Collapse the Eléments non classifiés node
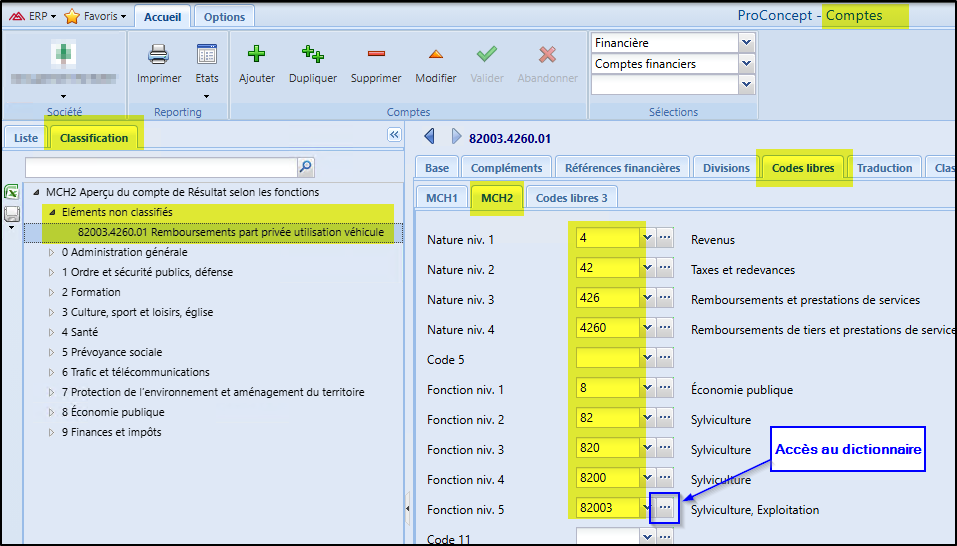The width and height of the screenshot is (957, 546). [52, 212]
